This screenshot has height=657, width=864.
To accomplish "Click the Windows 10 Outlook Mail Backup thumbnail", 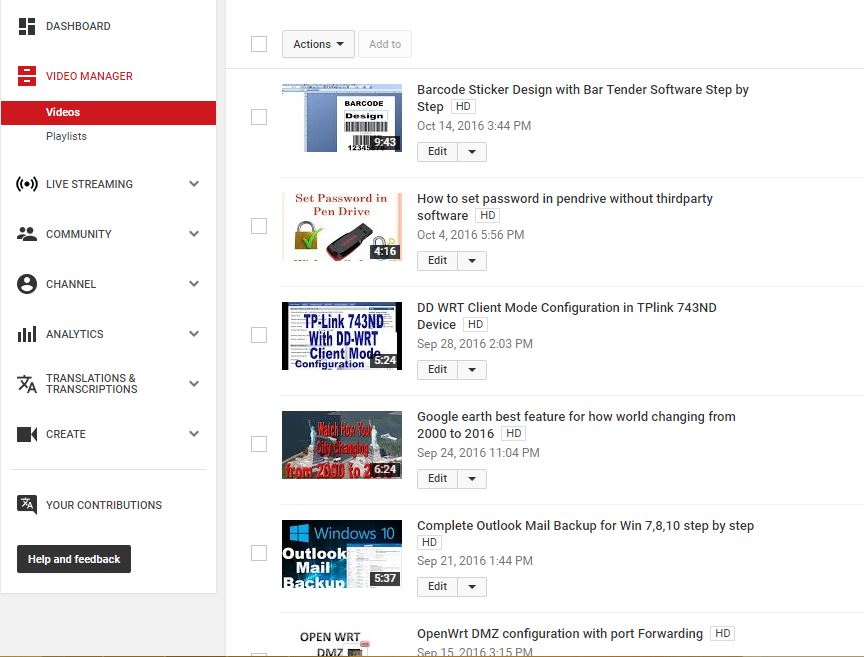I will 342,553.
